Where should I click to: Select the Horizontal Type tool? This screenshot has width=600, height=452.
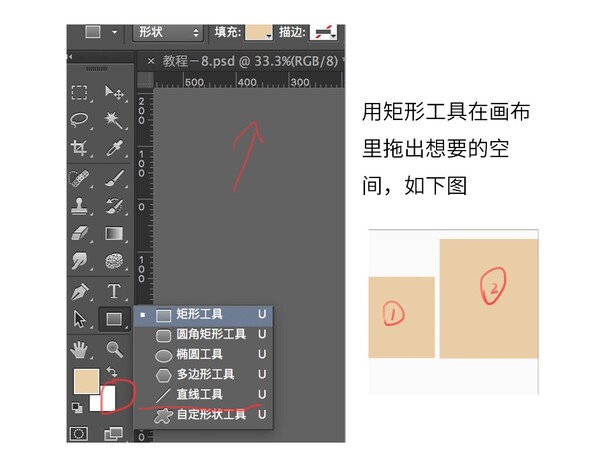click(114, 291)
